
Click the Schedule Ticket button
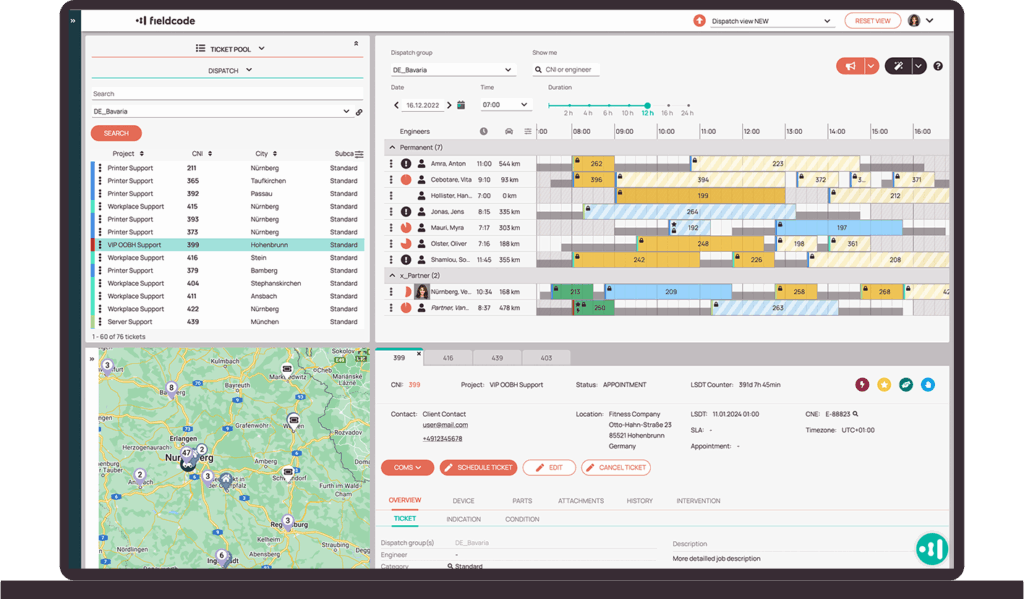[x=478, y=467]
